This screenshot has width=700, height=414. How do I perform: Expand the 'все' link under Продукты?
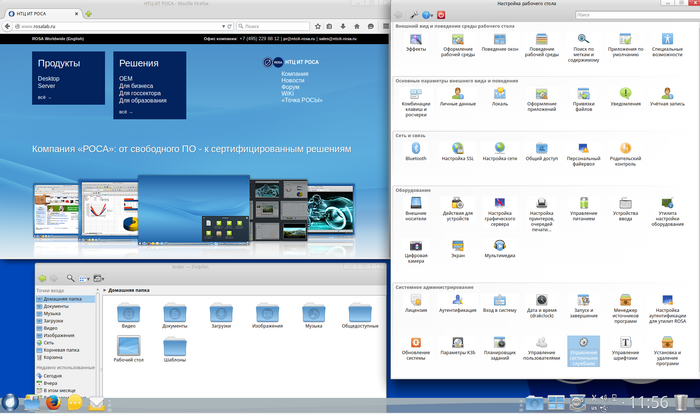[x=44, y=97]
